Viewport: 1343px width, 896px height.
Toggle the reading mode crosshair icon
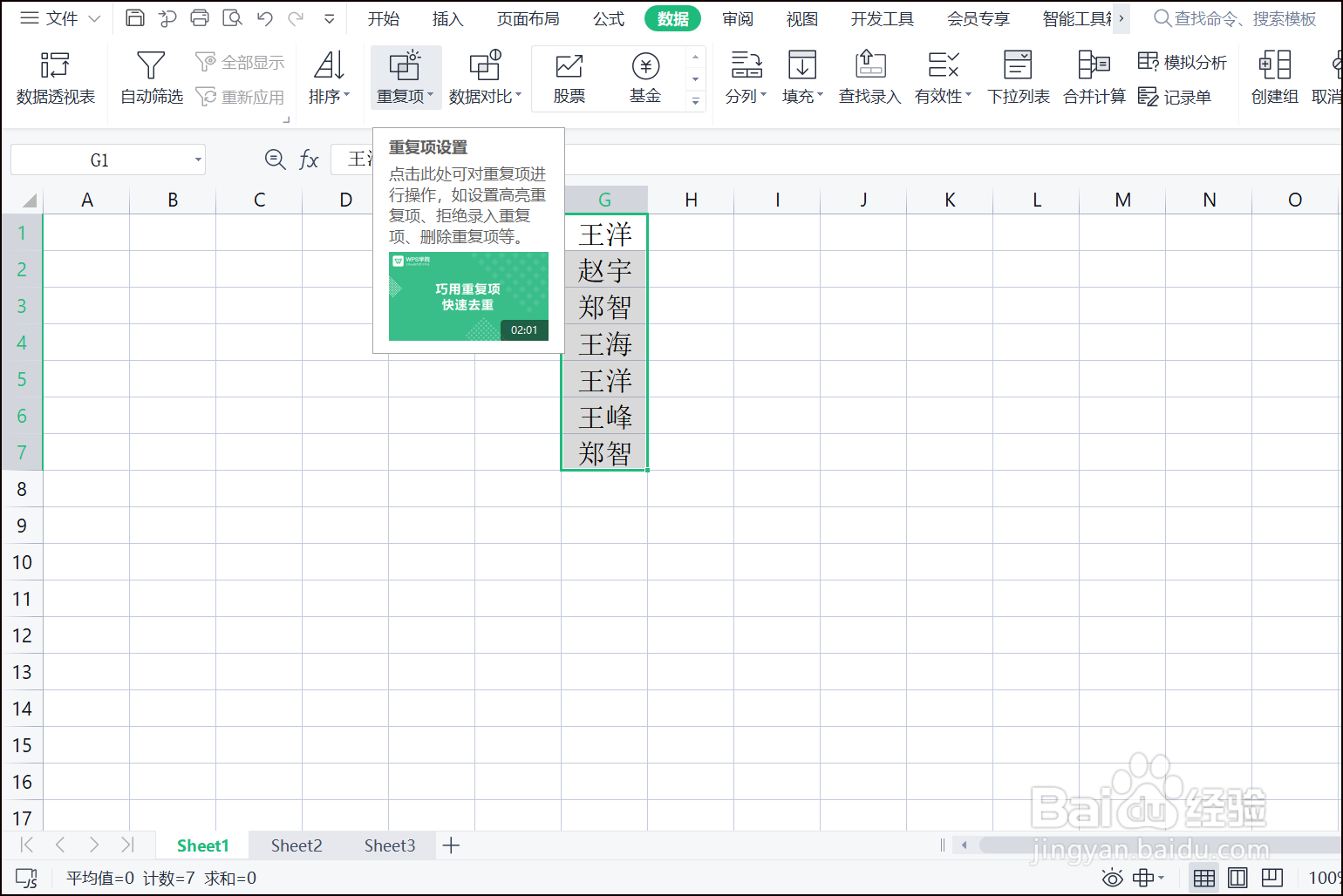pyautogui.click(x=1148, y=878)
